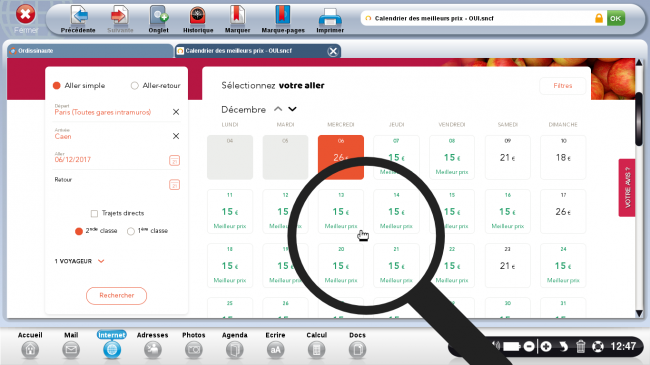Open the Filtres button

563,86
